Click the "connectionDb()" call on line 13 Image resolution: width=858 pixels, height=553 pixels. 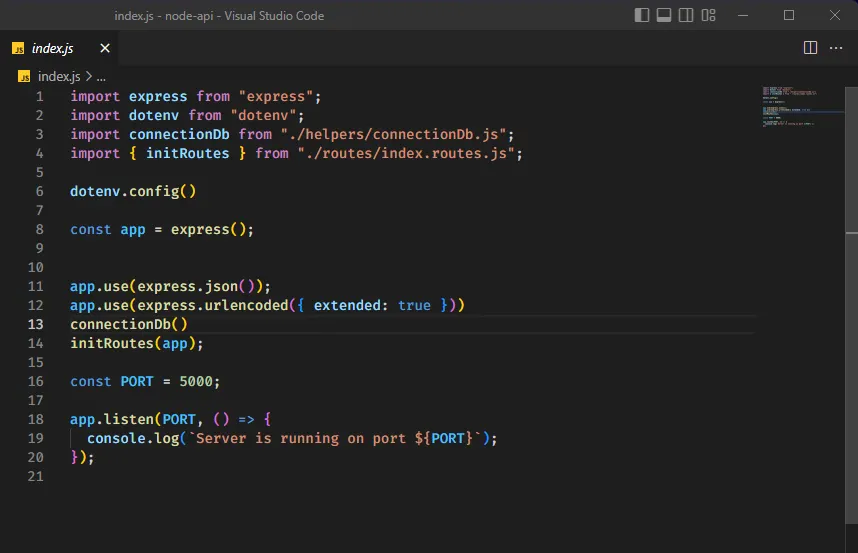129,324
